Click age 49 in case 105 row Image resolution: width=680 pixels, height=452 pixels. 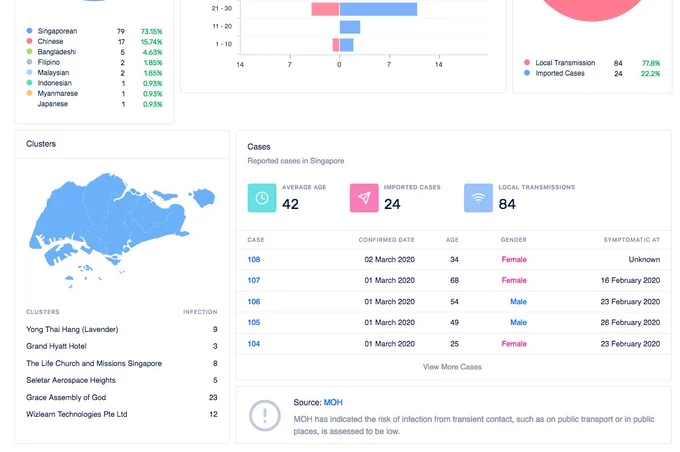coord(454,322)
